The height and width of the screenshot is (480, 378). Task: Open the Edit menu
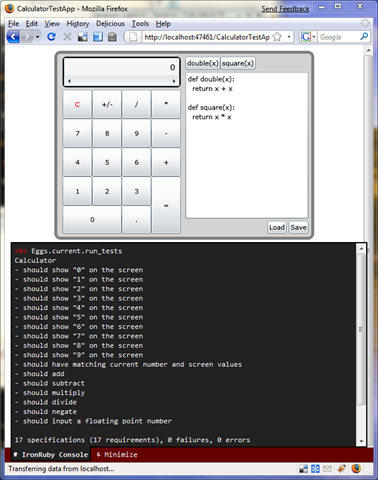(32, 24)
